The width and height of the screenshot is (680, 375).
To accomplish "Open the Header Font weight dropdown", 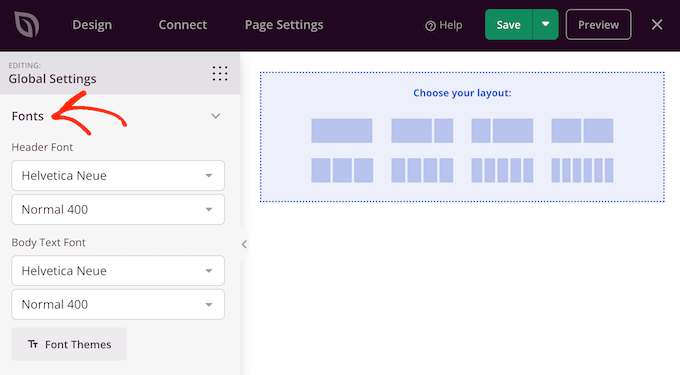I will pos(118,209).
